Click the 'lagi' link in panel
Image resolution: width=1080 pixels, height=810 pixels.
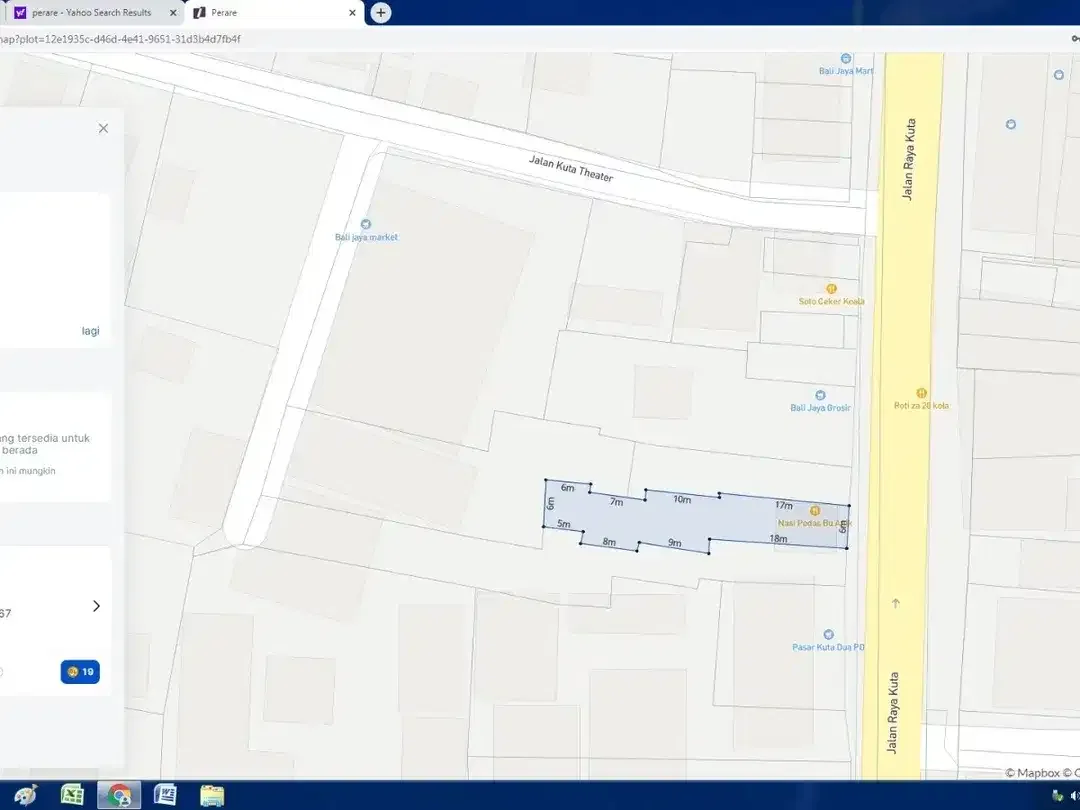tap(90, 331)
